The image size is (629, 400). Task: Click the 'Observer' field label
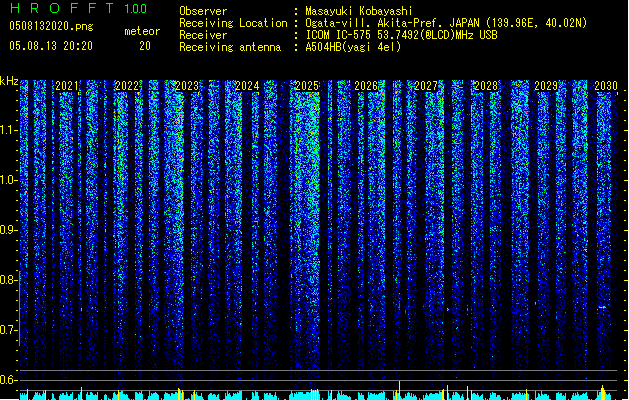pyautogui.click(x=203, y=11)
